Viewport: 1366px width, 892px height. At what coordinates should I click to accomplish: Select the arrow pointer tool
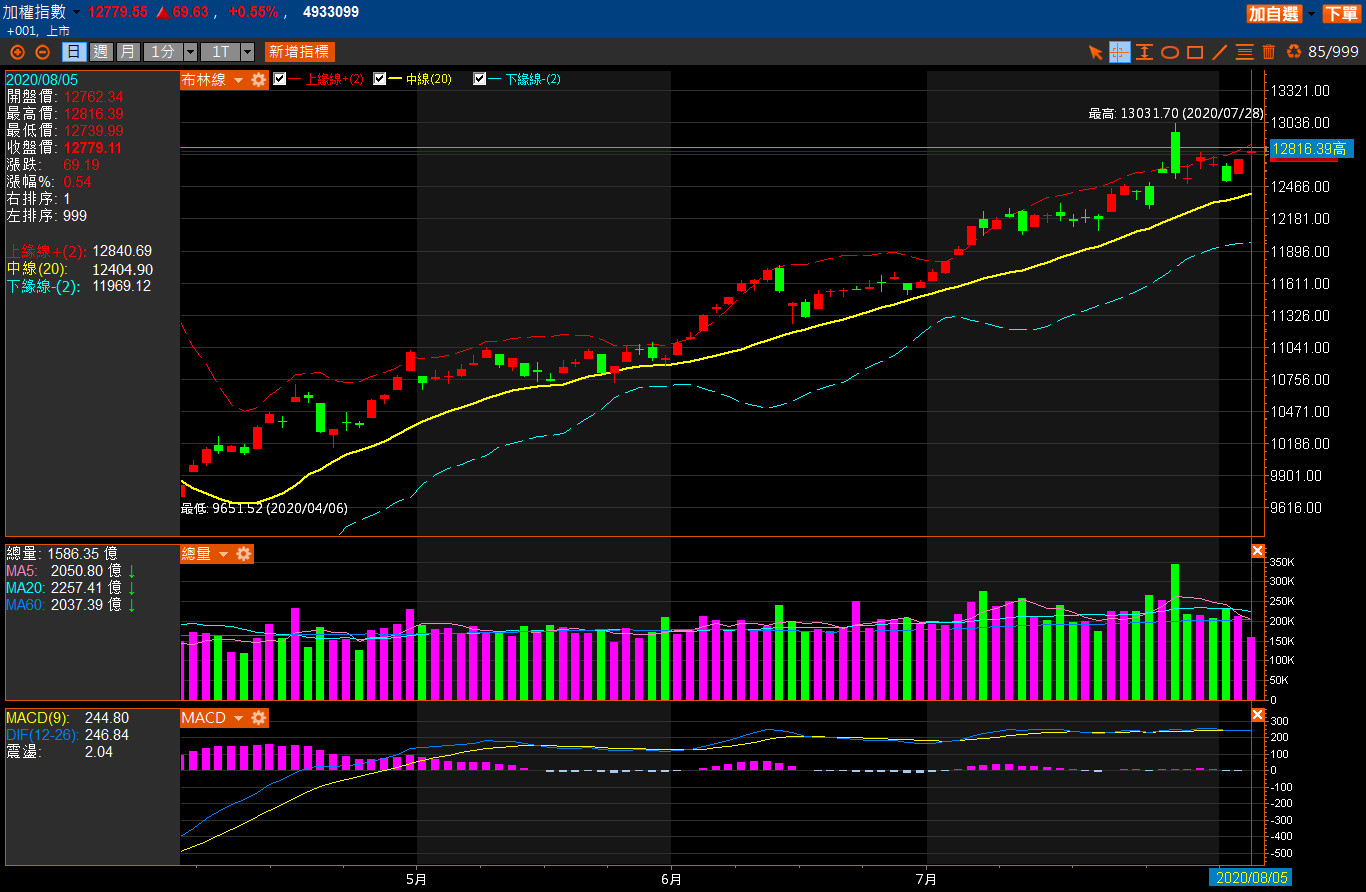click(1095, 52)
